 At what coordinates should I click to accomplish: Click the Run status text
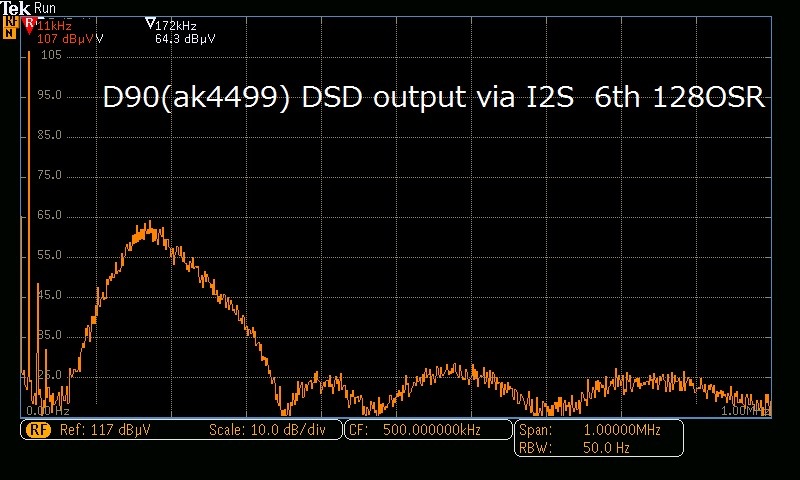pyautogui.click(x=45, y=8)
